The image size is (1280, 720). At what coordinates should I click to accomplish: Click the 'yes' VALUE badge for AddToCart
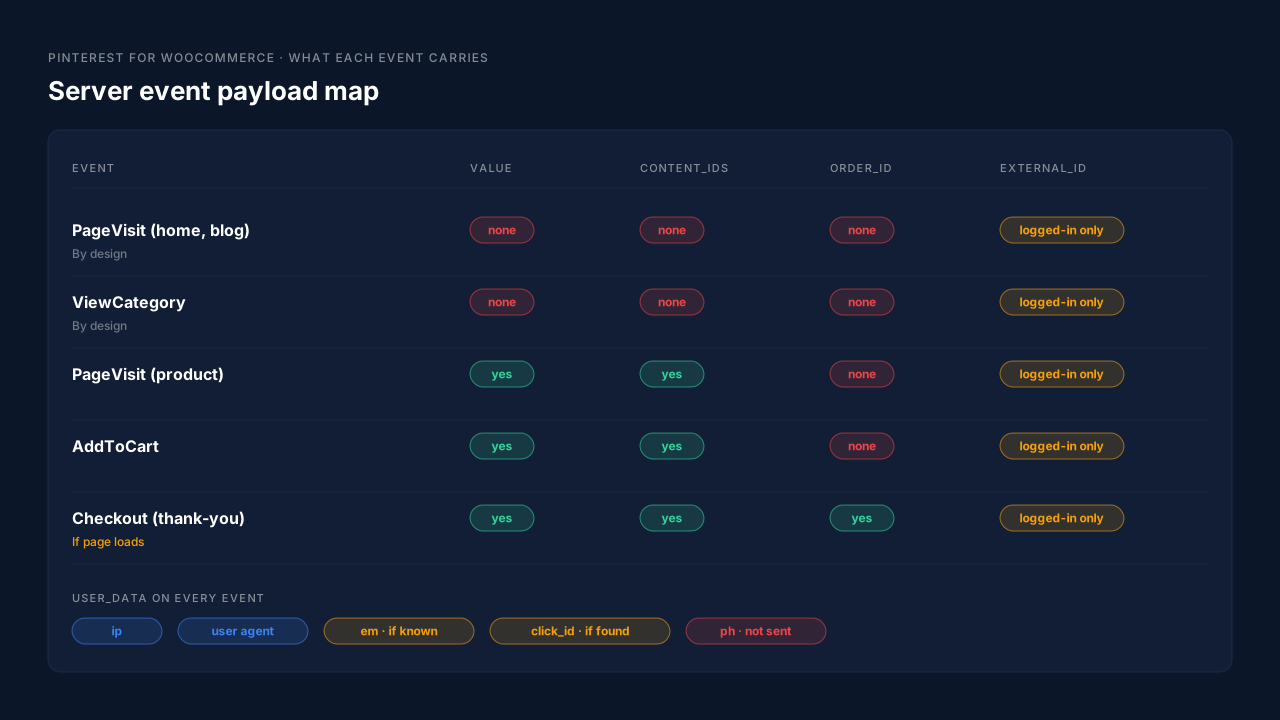click(502, 446)
